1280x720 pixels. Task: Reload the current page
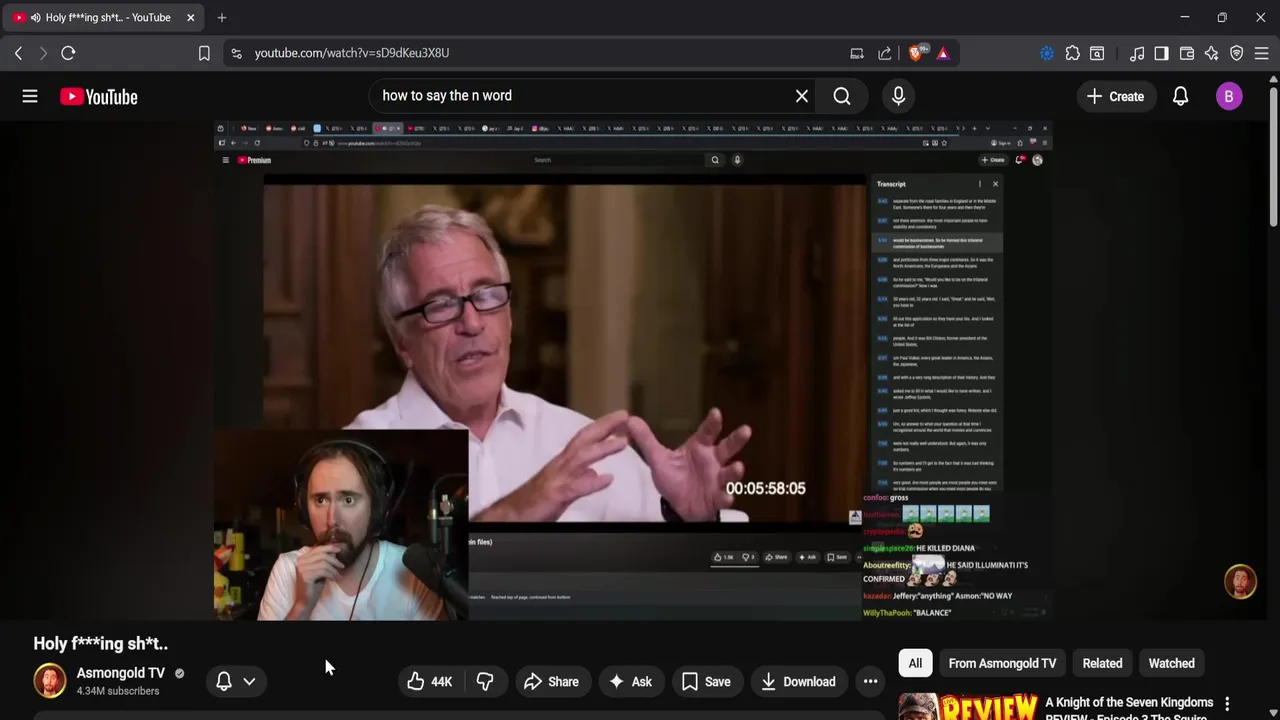[68, 53]
